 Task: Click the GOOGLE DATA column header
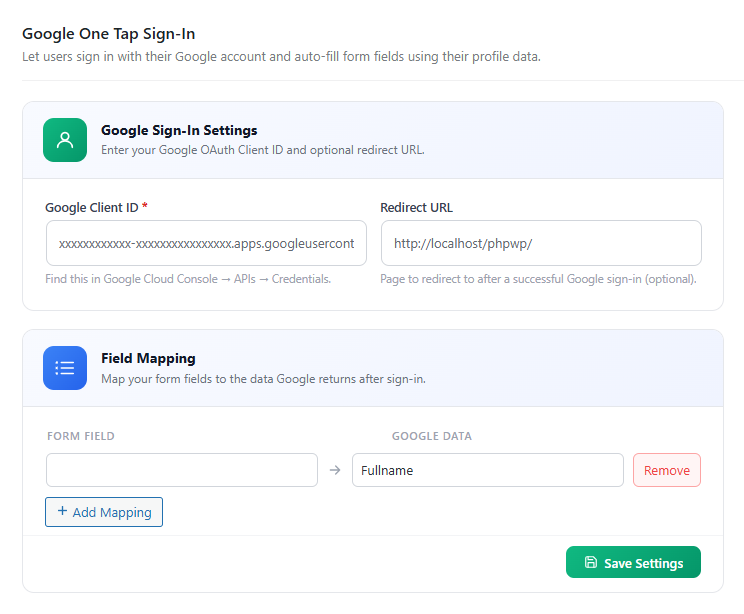point(432,436)
